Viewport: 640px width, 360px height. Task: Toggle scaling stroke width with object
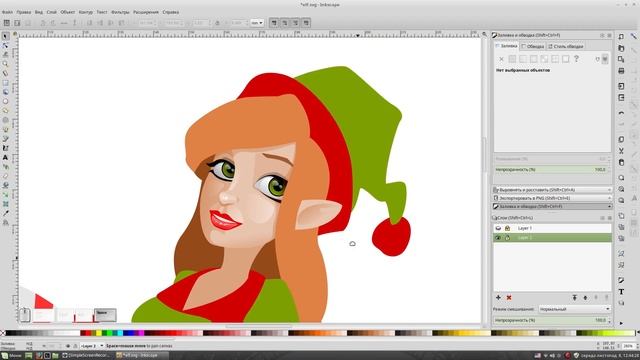[274, 23]
